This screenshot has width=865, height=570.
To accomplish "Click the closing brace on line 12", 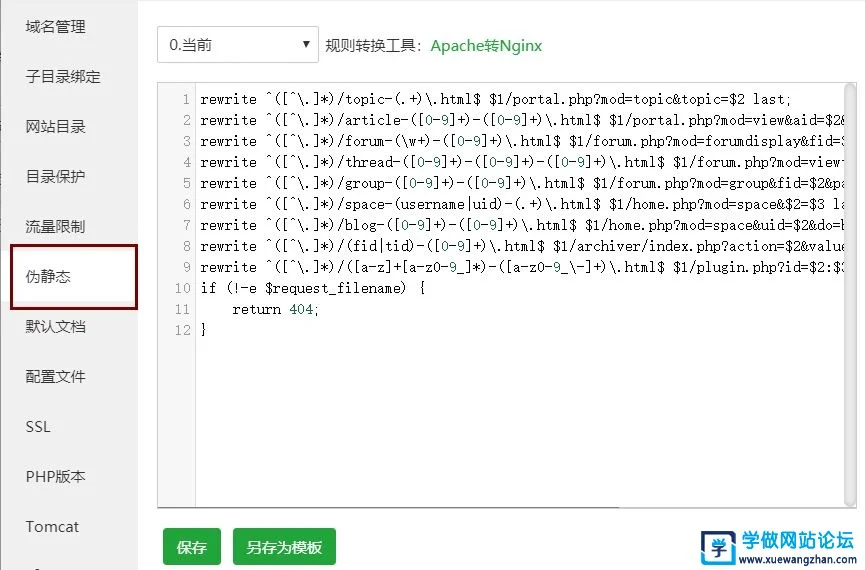I will click(204, 330).
